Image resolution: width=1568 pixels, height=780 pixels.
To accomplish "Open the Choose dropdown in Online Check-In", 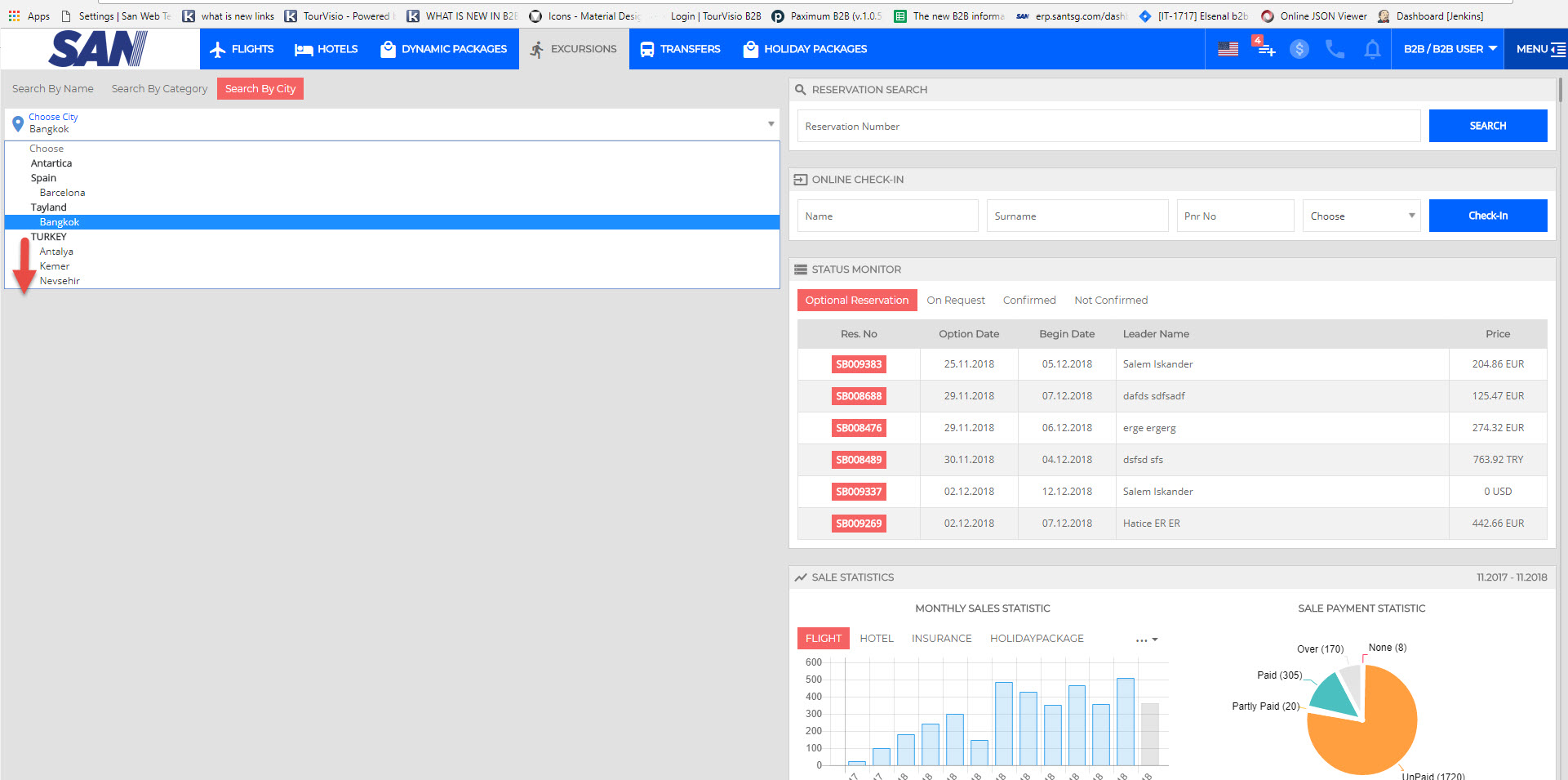I will click(x=1361, y=216).
